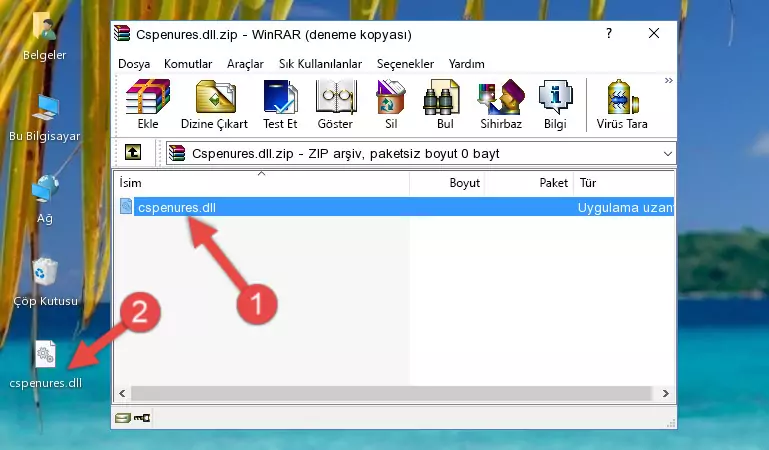Select the cspenures.dll desktop file

[45, 365]
